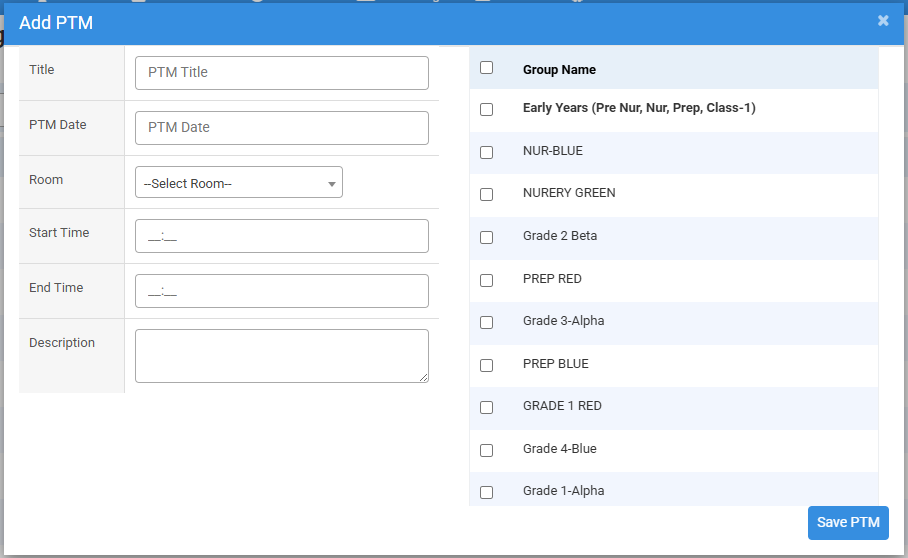Click the Start Time label
The height and width of the screenshot is (558, 908).
coord(59,233)
